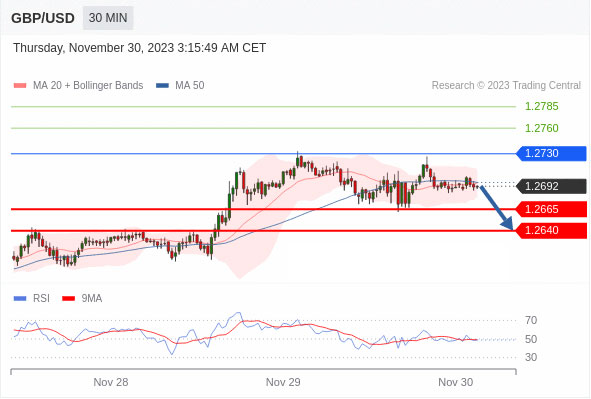Click the chart timestamp text
The width and height of the screenshot is (591, 399).
pos(139,48)
